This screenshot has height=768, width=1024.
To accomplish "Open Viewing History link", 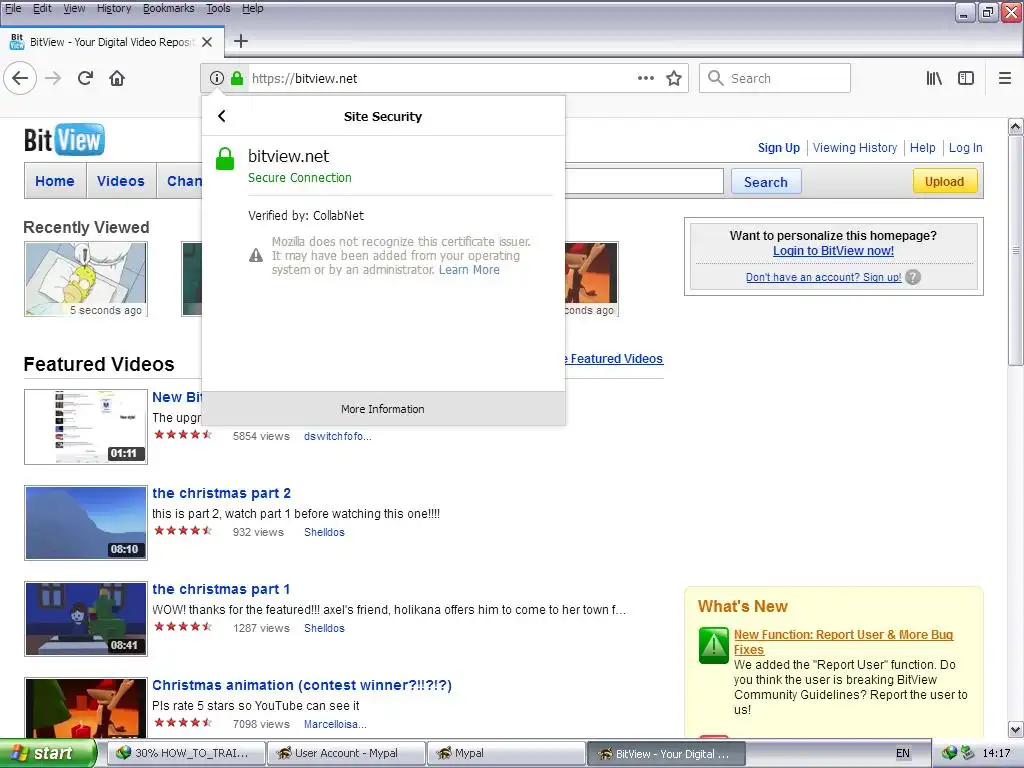I will point(855,148).
